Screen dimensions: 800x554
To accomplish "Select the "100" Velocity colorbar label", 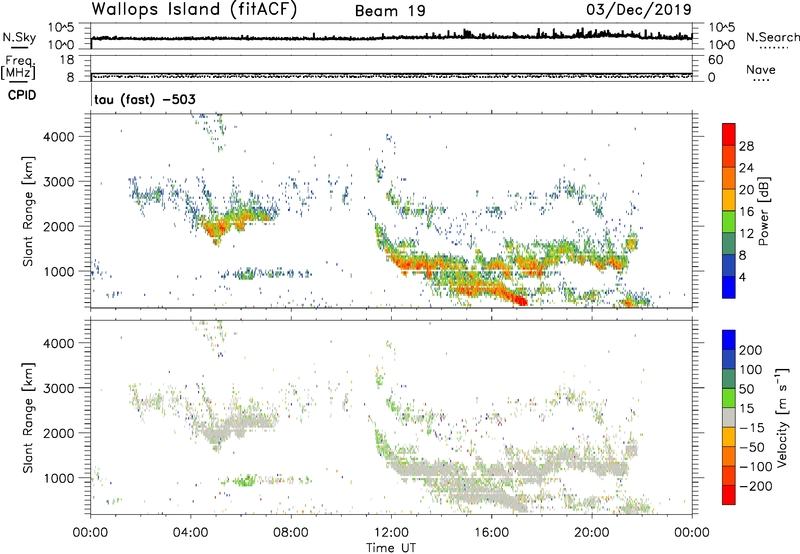I will coord(751,370).
